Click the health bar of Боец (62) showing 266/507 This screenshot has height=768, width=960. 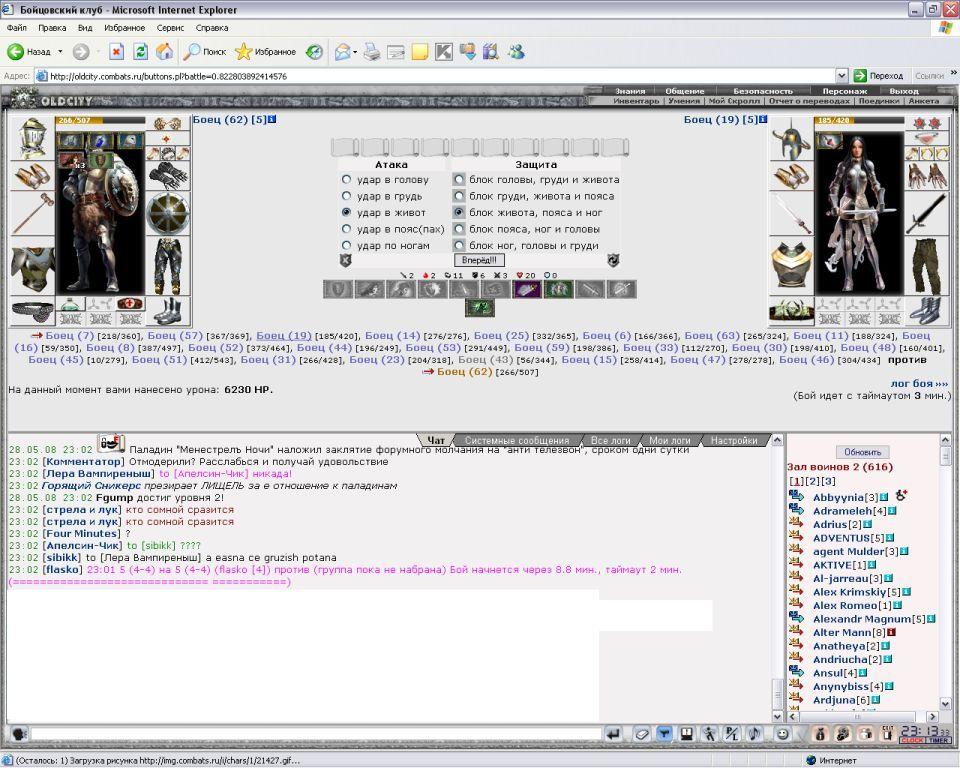[x=100, y=121]
